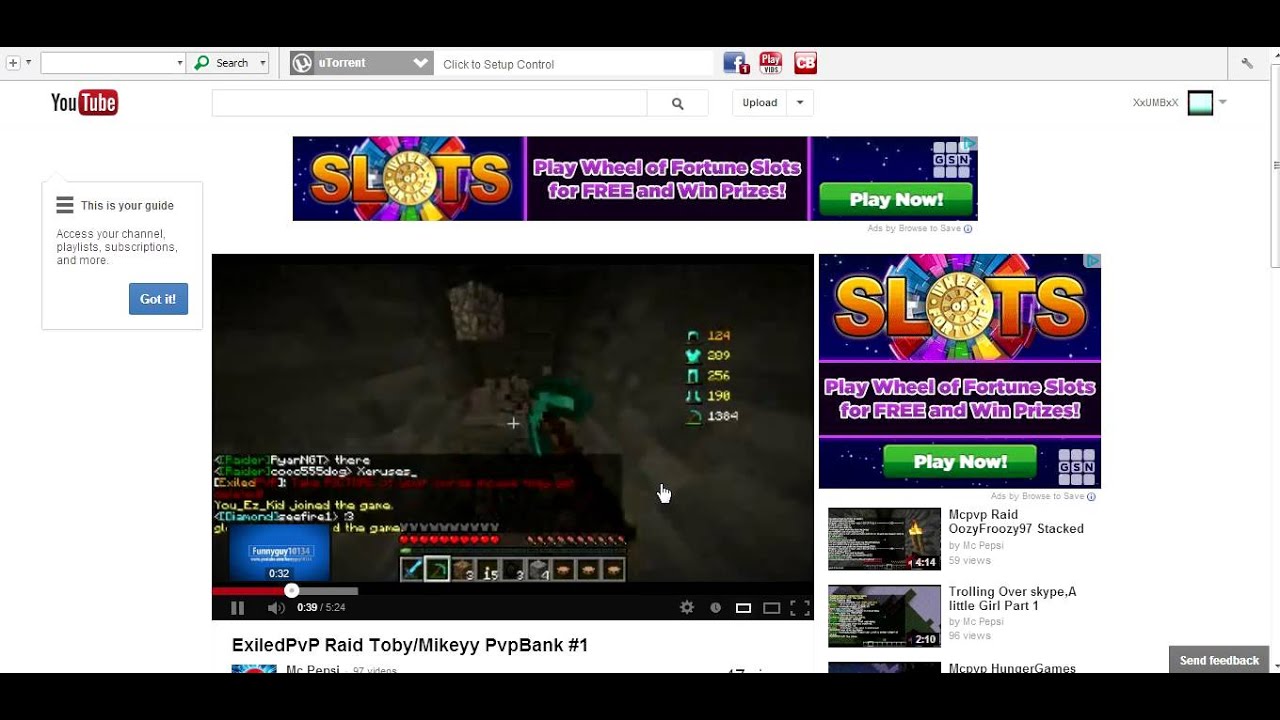Image resolution: width=1280 pixels, height=720 pixels.
Task: Click the video progress scrubber handle
Action: pos(291,591)
